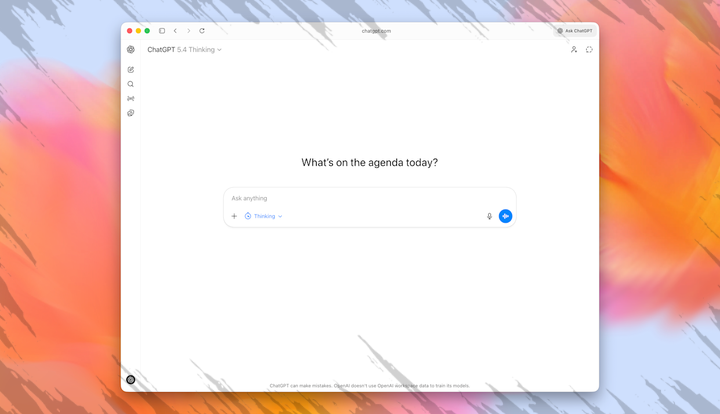The height and width of the screenshot is (414, 720).
Task: Turn on temporary chat at top right
Action: [x=589, y=50]
